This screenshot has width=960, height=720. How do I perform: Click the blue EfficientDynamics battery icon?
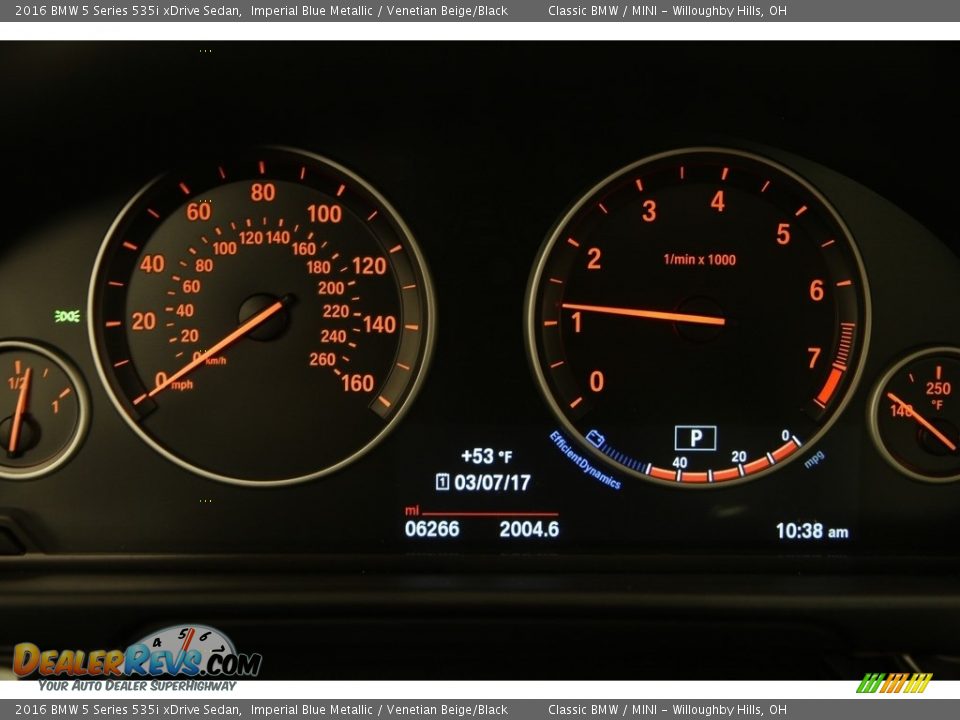click(596, 438)
